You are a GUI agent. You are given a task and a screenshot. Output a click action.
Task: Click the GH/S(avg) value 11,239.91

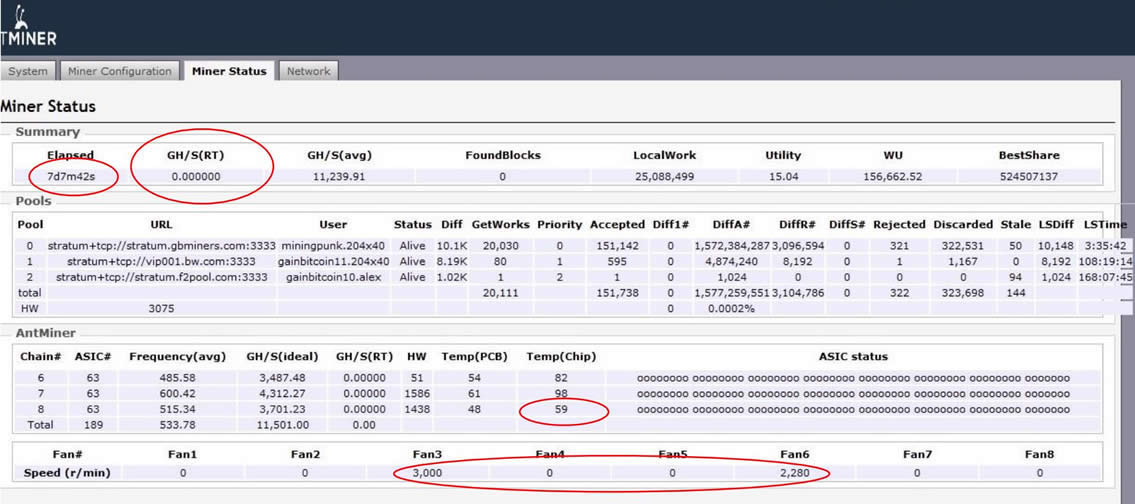pyautogui.click(x=340, y=177)
